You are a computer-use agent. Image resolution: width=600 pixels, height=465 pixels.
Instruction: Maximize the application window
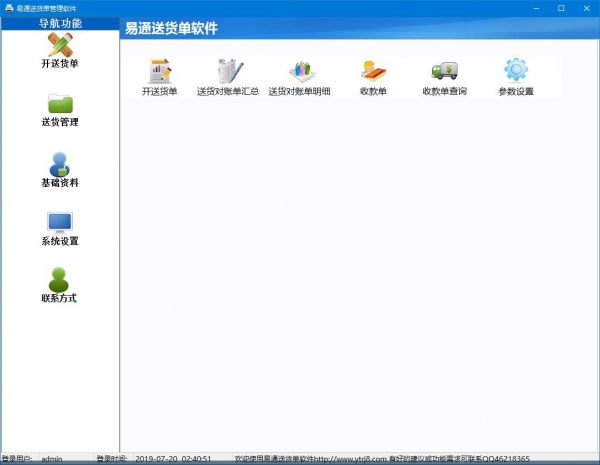[x=561, y=8]
